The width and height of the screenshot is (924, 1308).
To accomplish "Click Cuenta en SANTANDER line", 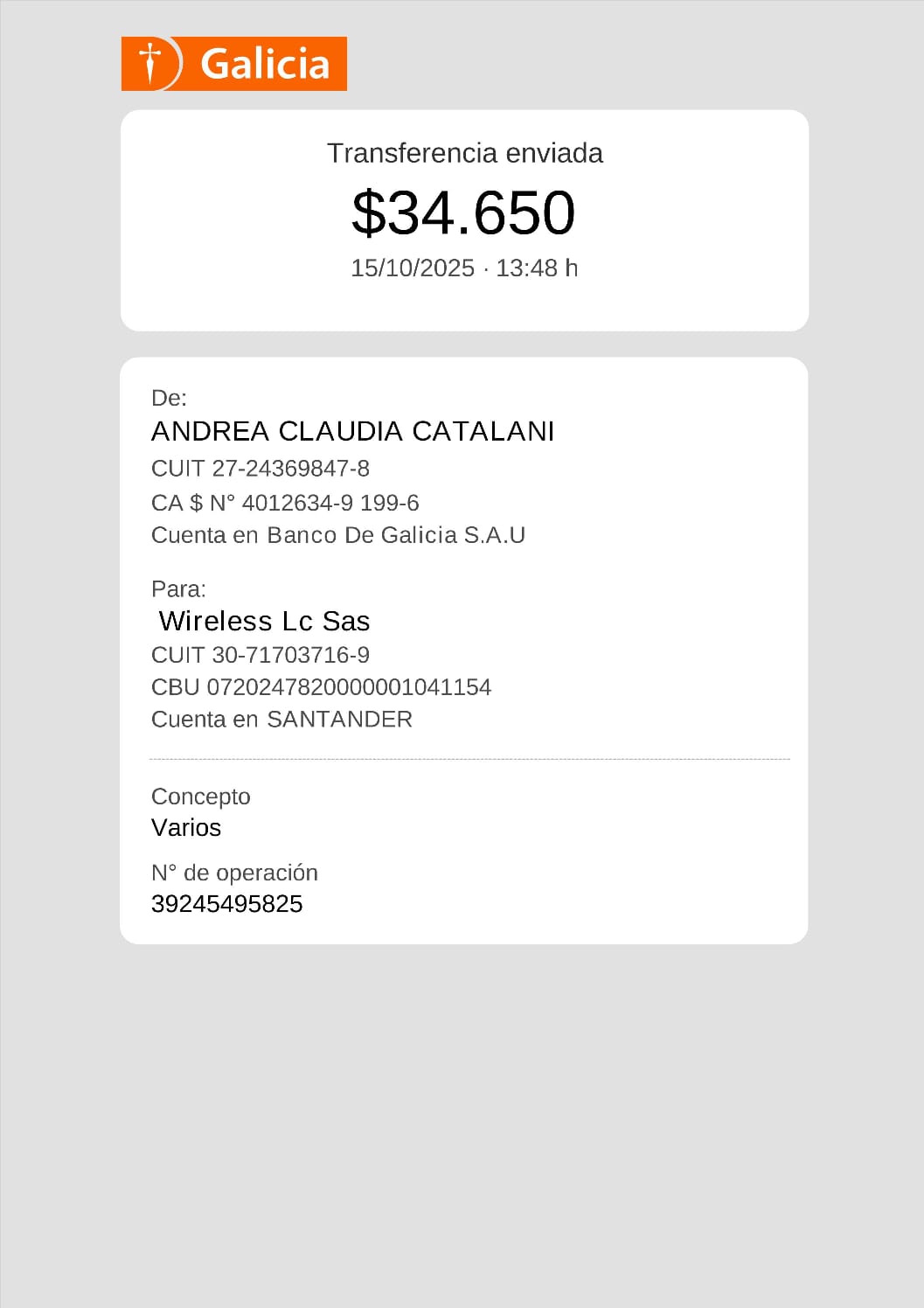I will (x=281, y=720).
